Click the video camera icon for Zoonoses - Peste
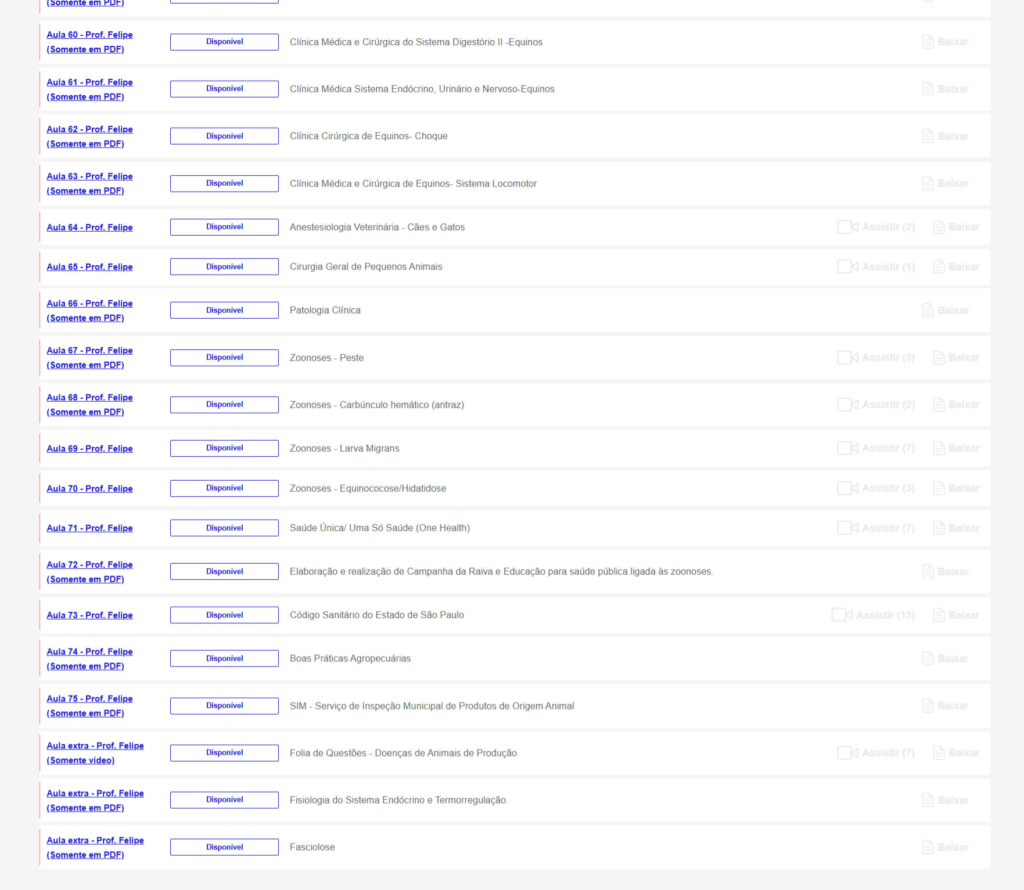 847,358
